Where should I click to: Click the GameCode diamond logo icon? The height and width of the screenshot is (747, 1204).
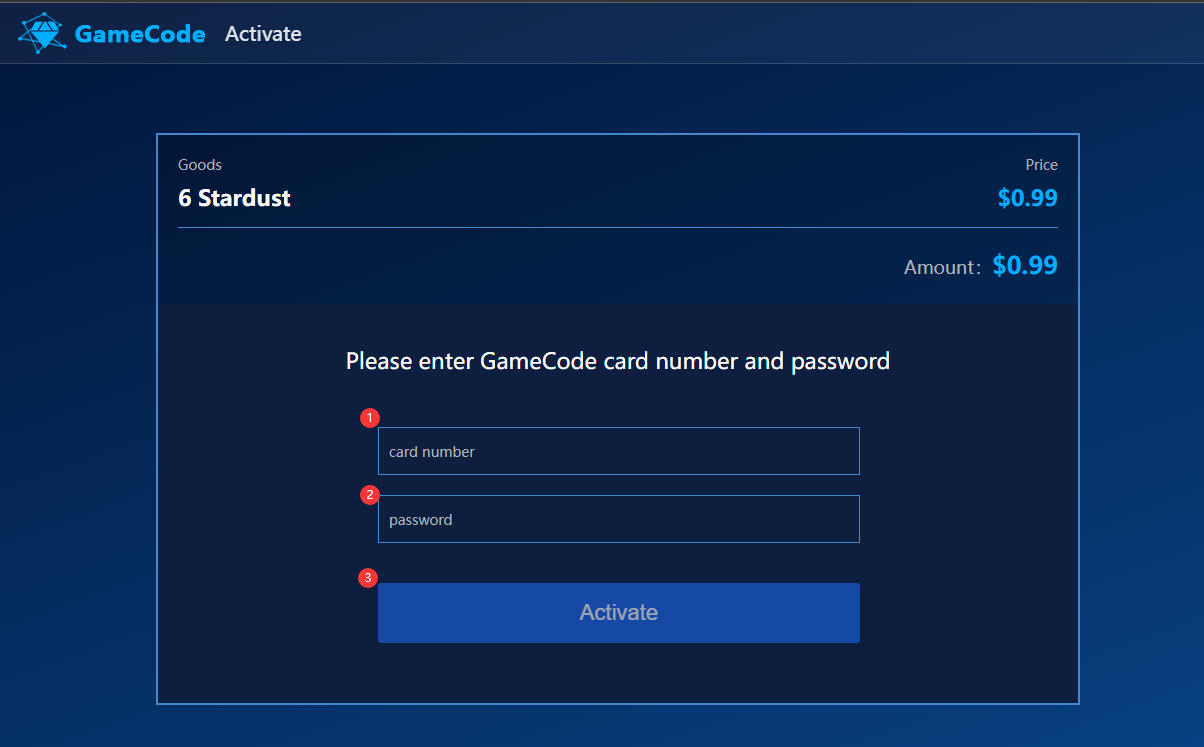42,33
